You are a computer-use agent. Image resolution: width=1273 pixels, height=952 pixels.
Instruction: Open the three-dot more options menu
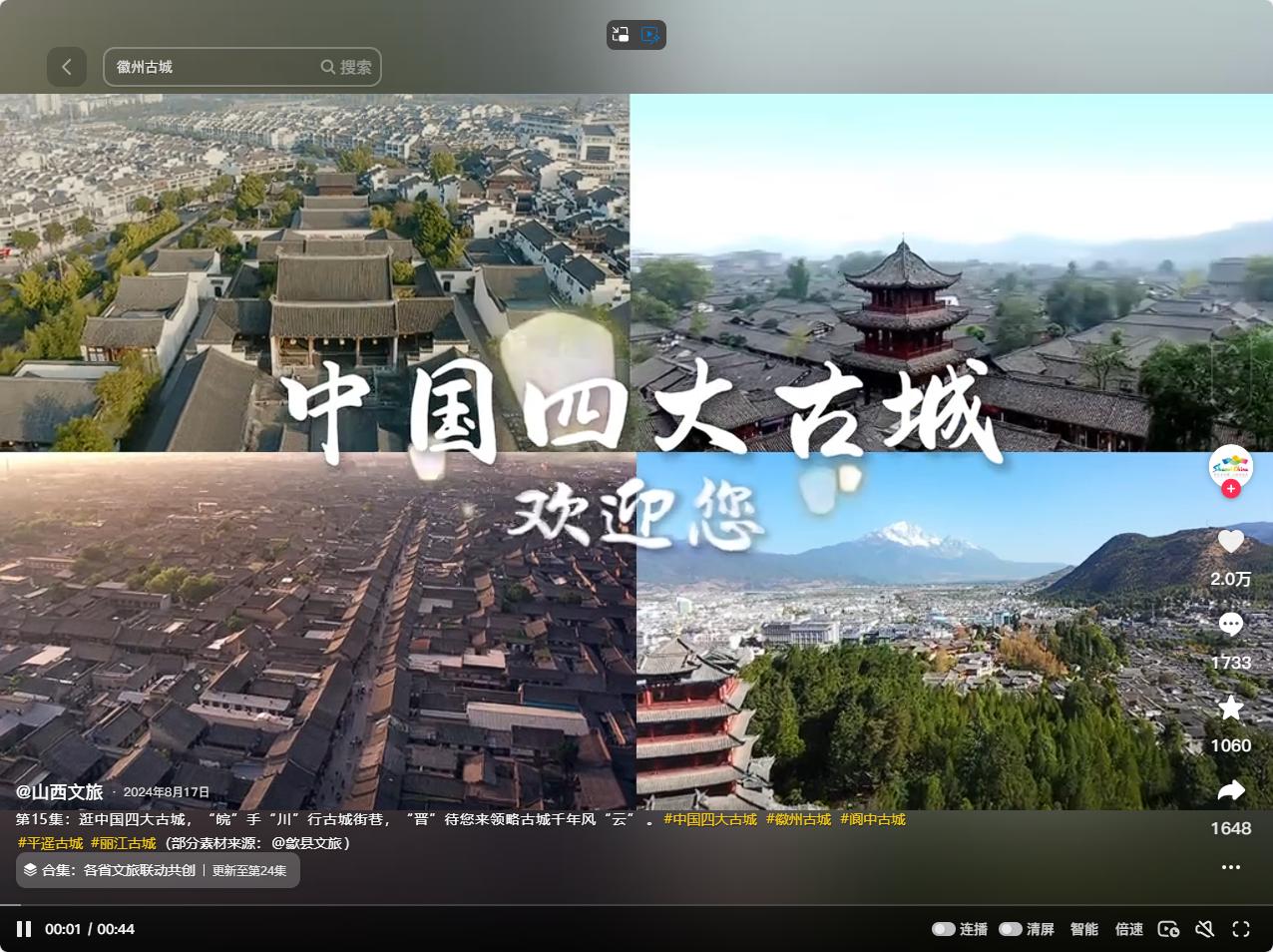1231,867
